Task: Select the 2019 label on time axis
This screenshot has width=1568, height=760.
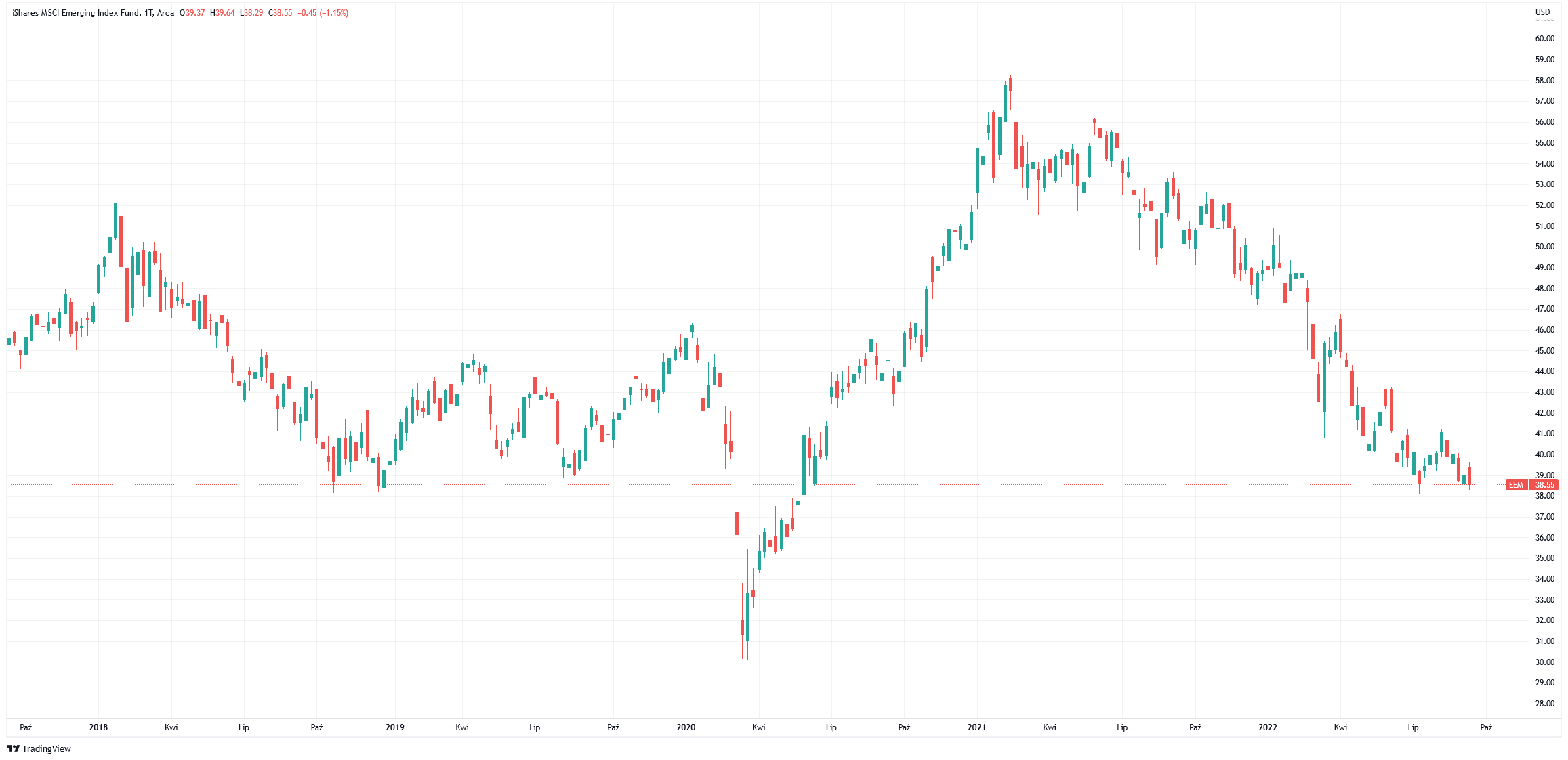Action: click(394, 727)
